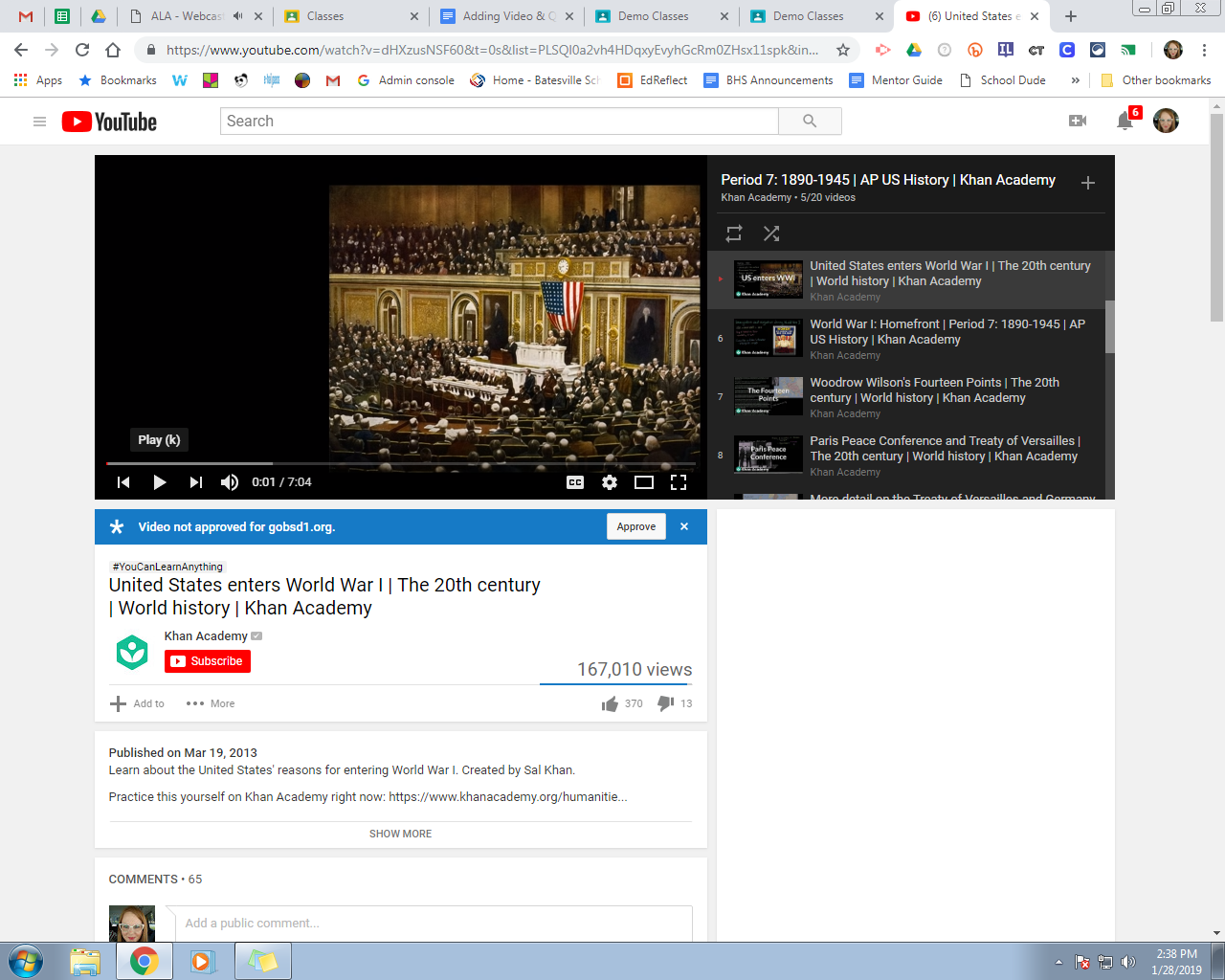Open the khanacademy.org practice link
Image resolution: width=1225 pixels, height=980 pixels.
(x=508, y=796)
